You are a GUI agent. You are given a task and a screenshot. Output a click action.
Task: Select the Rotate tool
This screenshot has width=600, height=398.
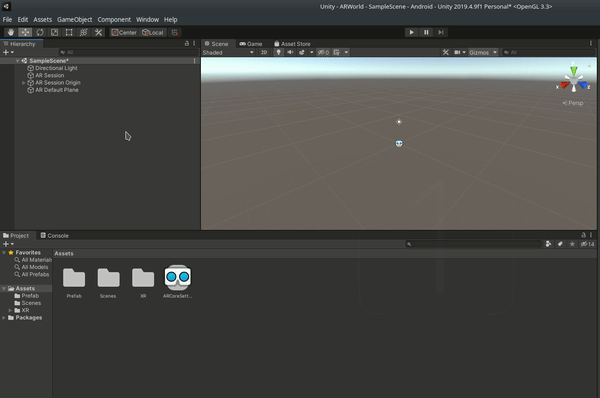click(x=40, y=33)
